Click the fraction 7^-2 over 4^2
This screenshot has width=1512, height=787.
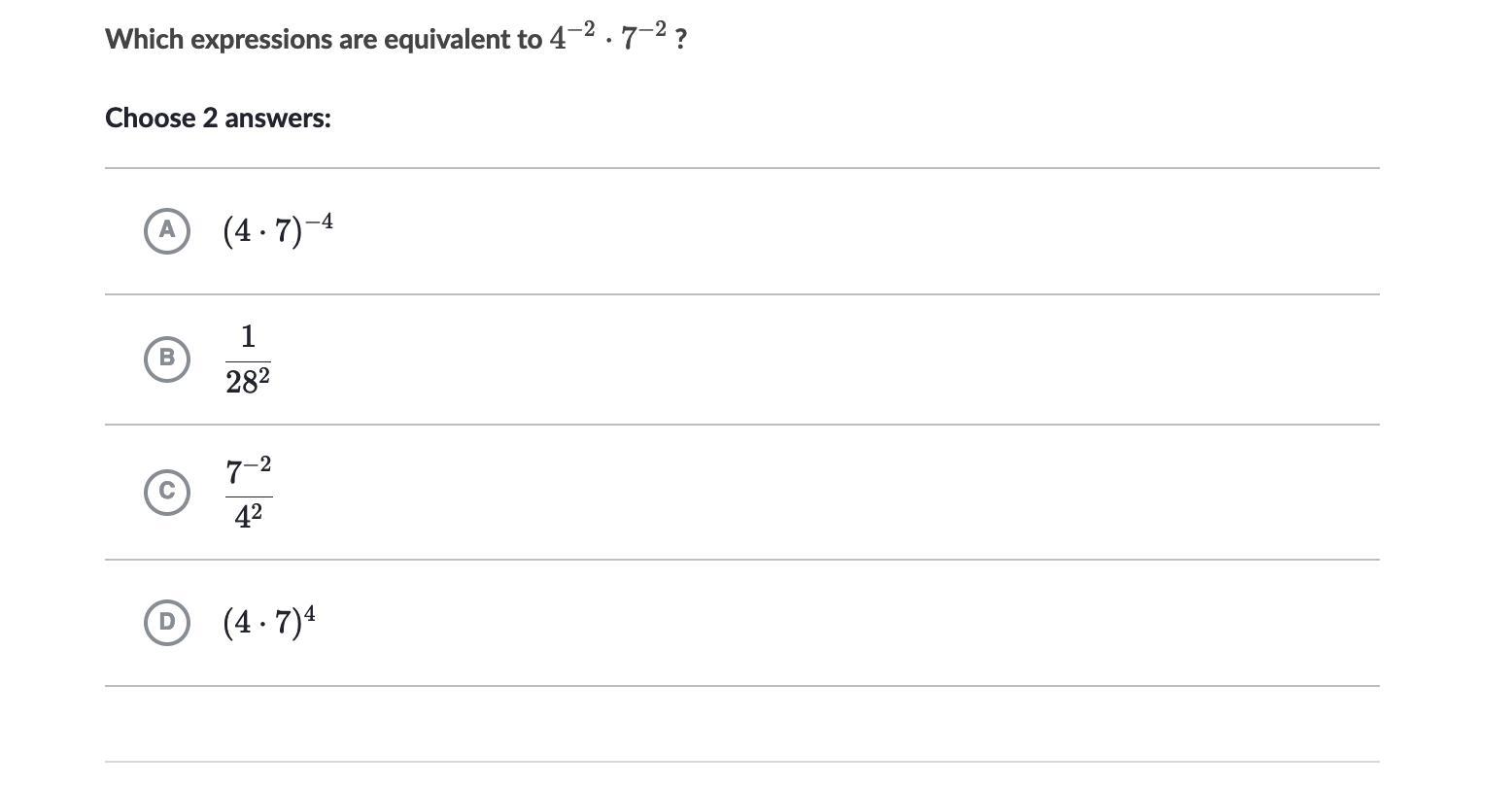(248, 493)
